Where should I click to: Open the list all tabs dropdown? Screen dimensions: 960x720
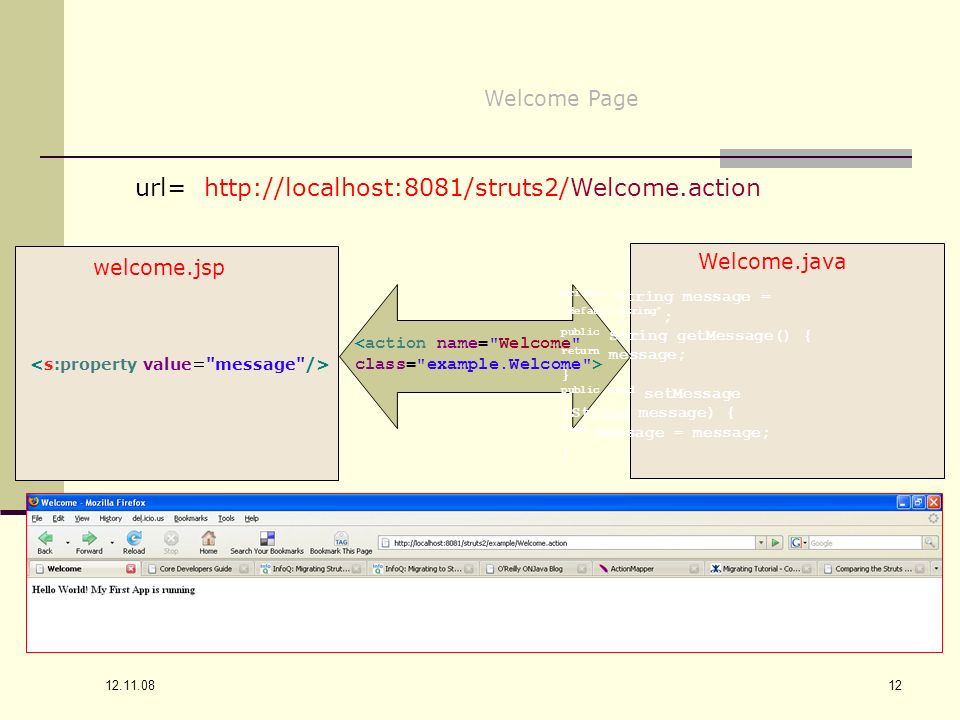point(936,569)
